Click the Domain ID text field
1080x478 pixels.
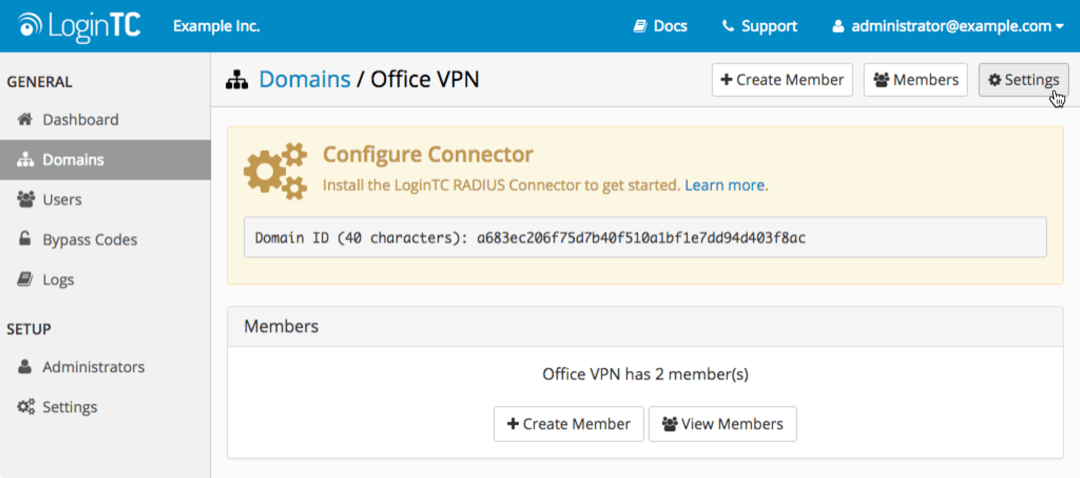tap(645, 238)
